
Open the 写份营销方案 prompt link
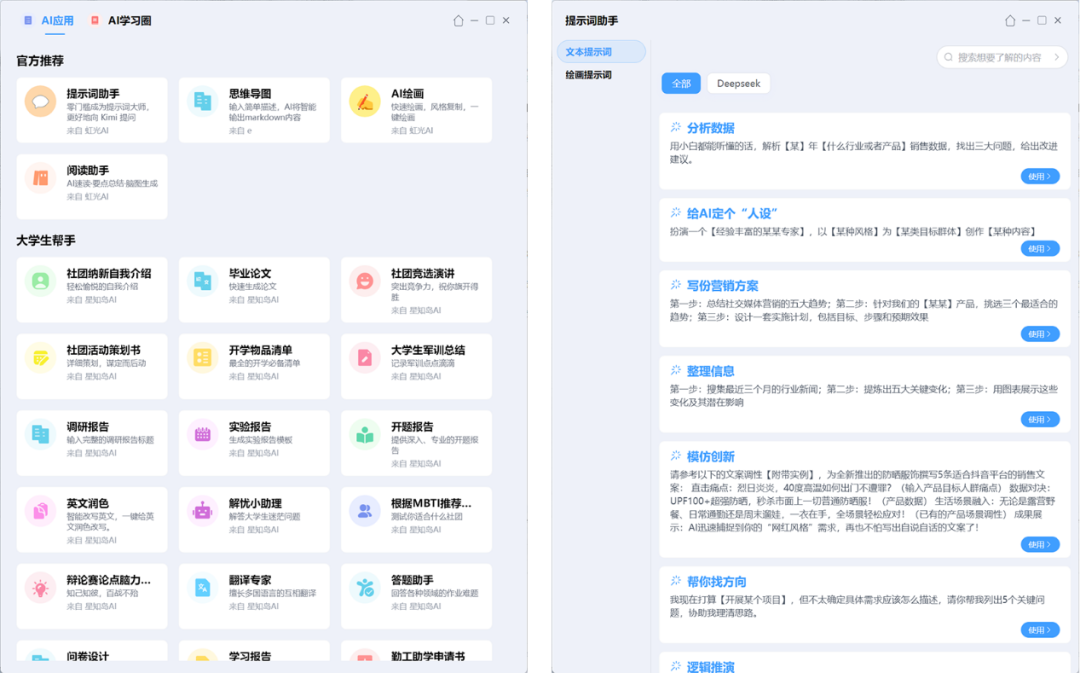click(724, 285)
